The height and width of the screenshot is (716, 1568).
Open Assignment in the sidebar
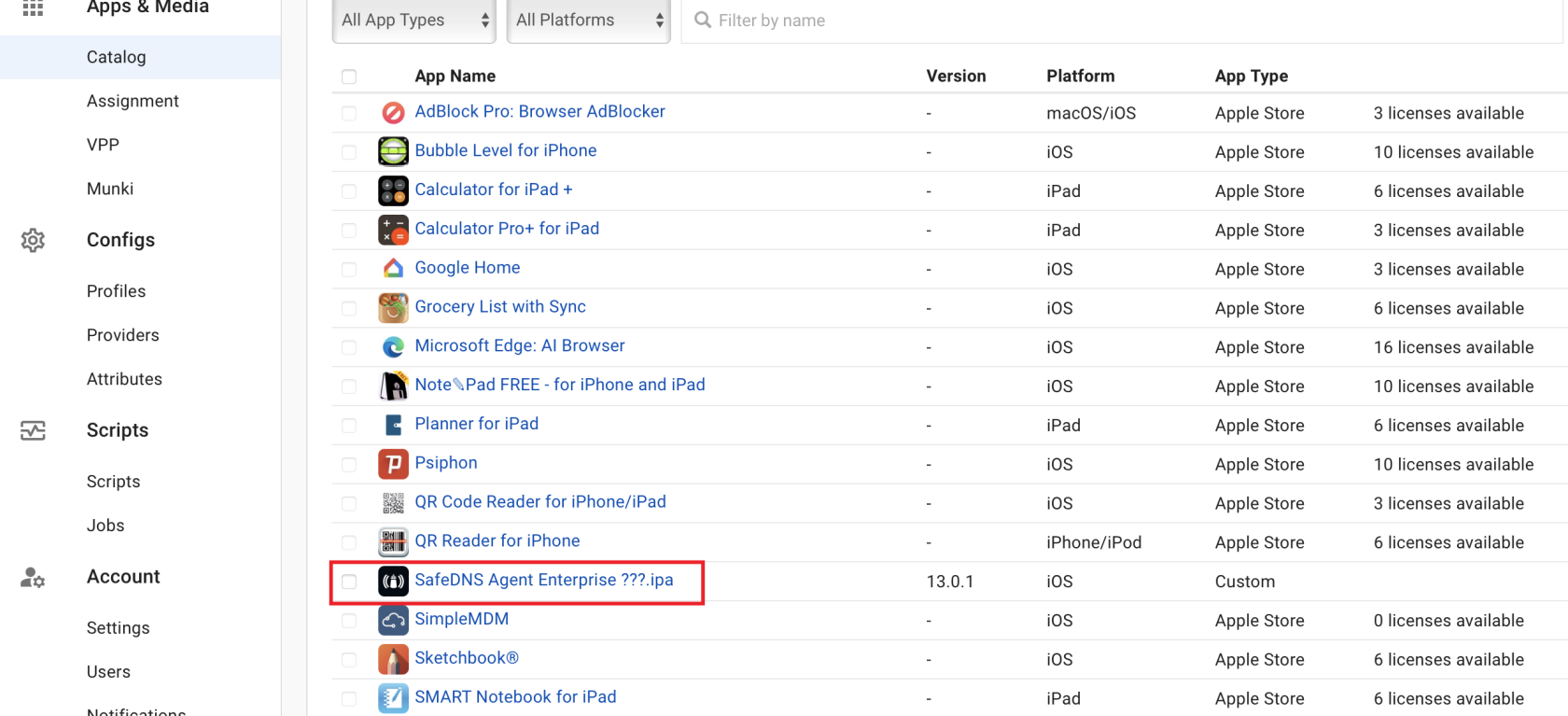coord(133,101)
